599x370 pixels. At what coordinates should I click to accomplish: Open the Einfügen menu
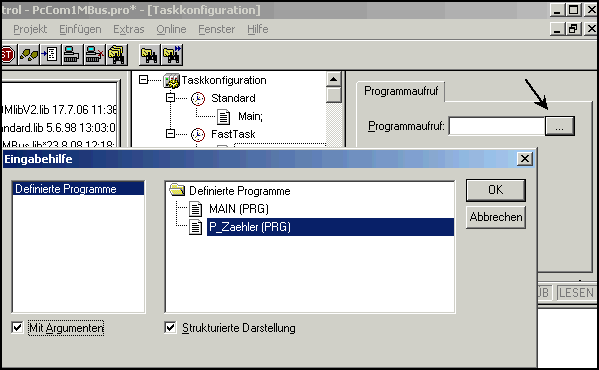[80, 29]
